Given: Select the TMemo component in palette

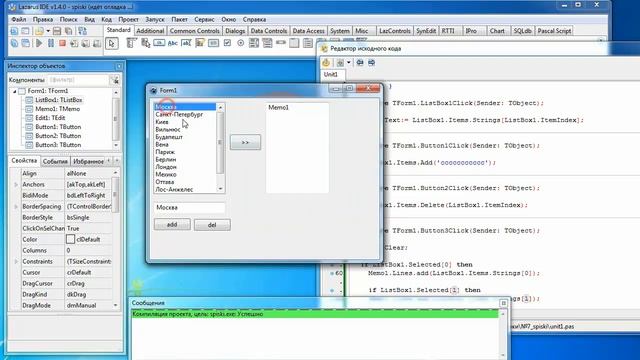Looking at the screenshot, I should click(x=200, y=43).
